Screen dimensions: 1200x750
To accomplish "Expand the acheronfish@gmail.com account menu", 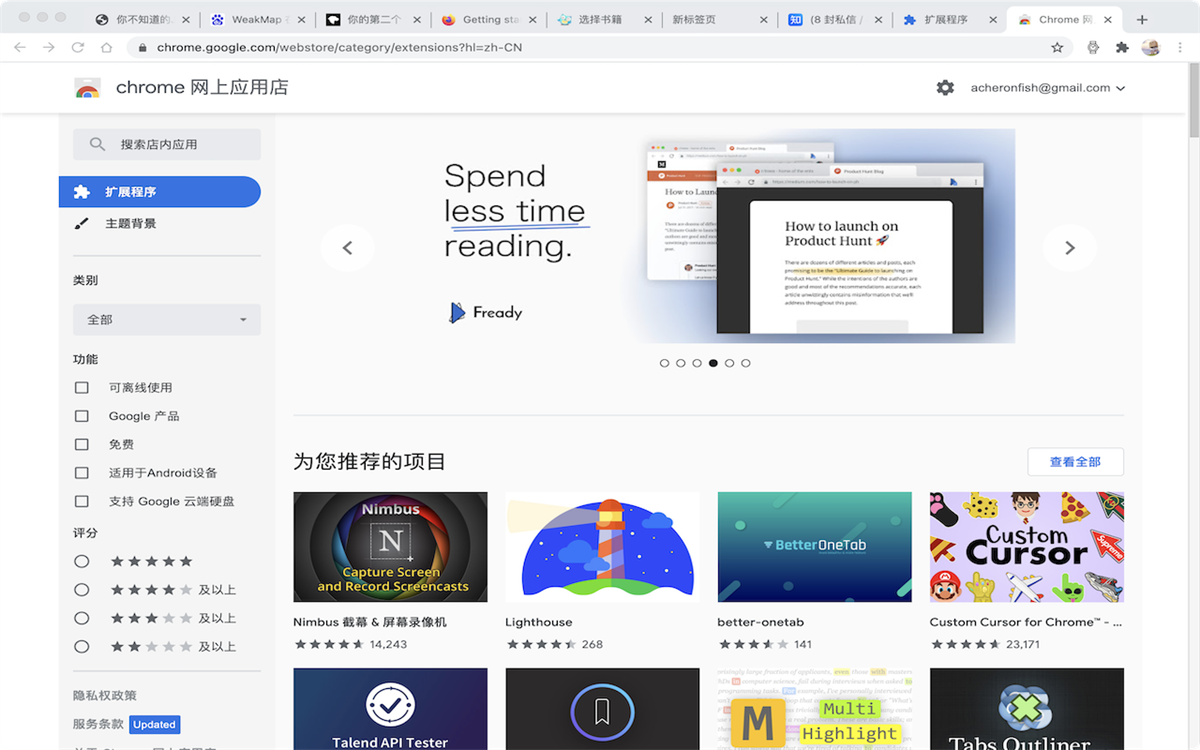I will pyautogui.click(x=1048, y=88).
